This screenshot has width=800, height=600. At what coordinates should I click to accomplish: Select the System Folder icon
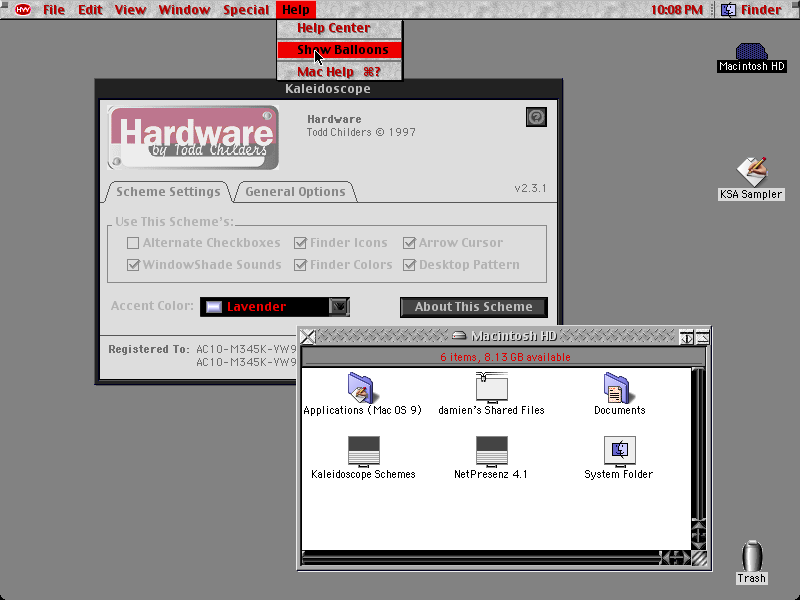619,452
